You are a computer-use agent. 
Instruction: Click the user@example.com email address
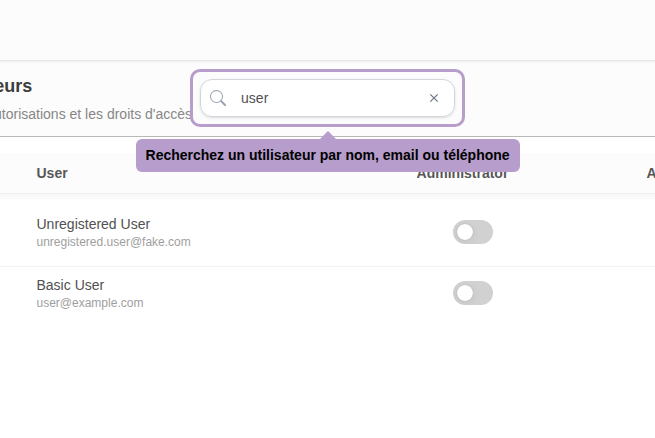(90, 303)
